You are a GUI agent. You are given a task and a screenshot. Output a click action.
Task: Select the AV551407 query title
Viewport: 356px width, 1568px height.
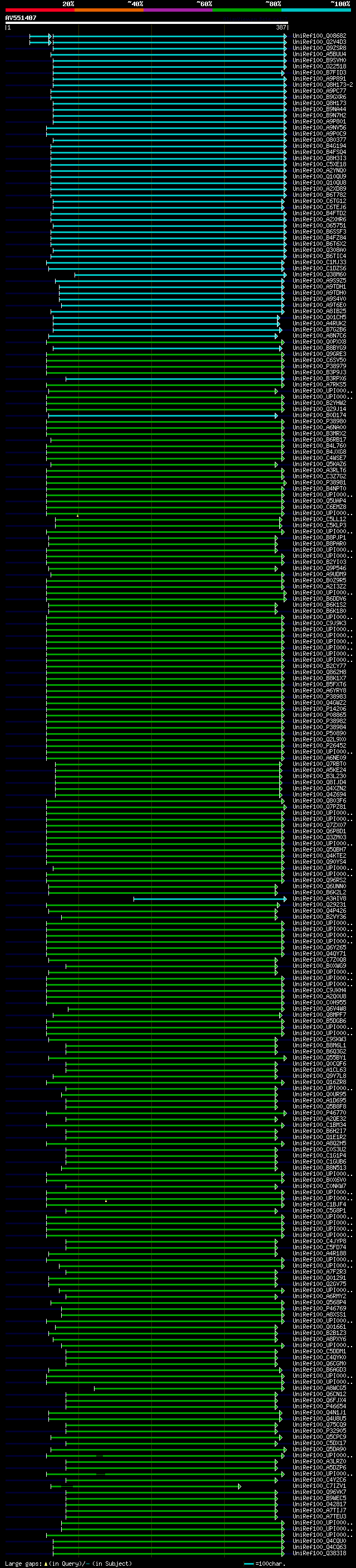[21, 18]
